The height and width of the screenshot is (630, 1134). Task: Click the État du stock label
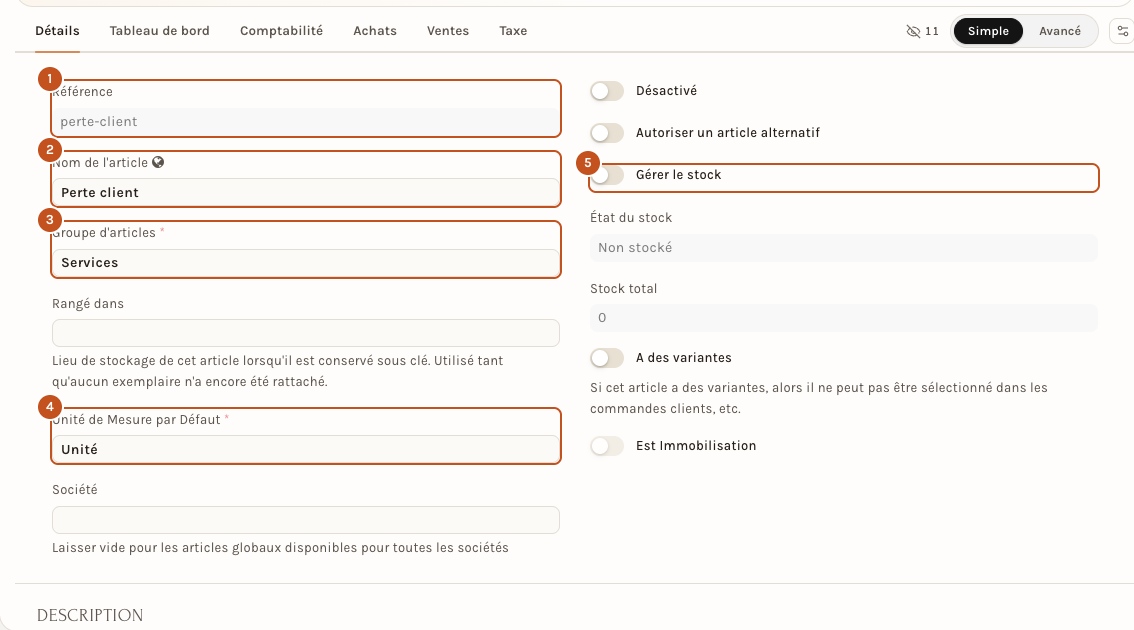tap(631, 218)
